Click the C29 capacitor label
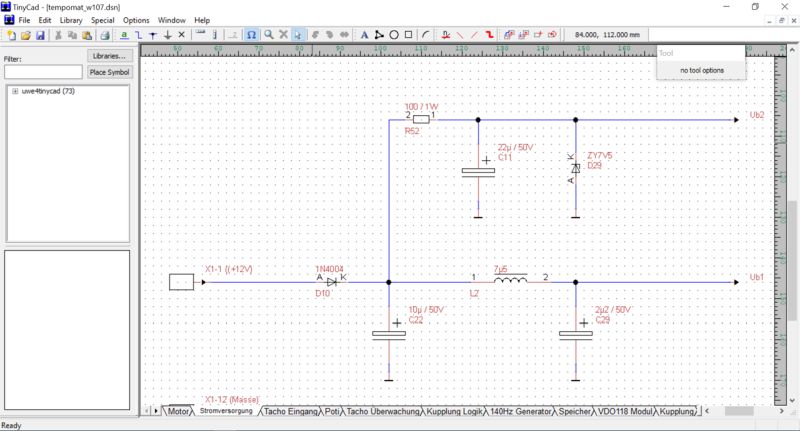 coord(603,320)
